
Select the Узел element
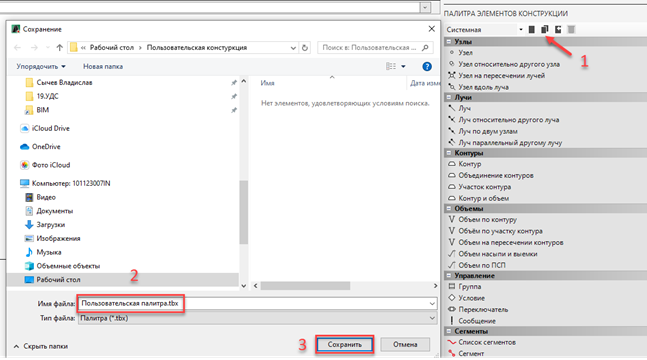pos(465,52)
